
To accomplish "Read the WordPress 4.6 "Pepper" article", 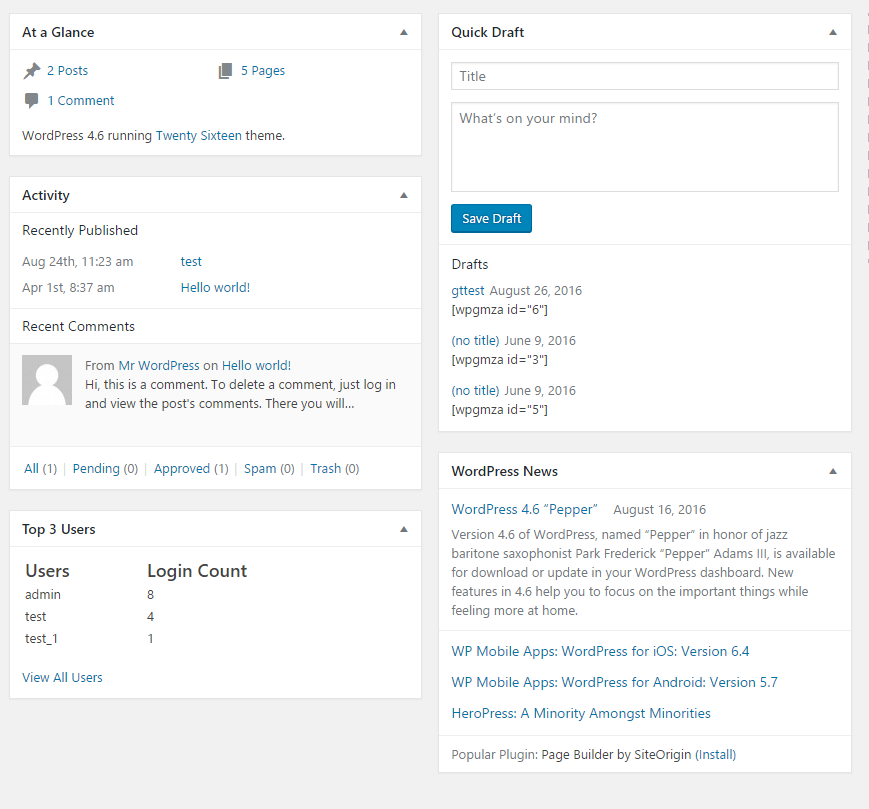I will 524,509.
